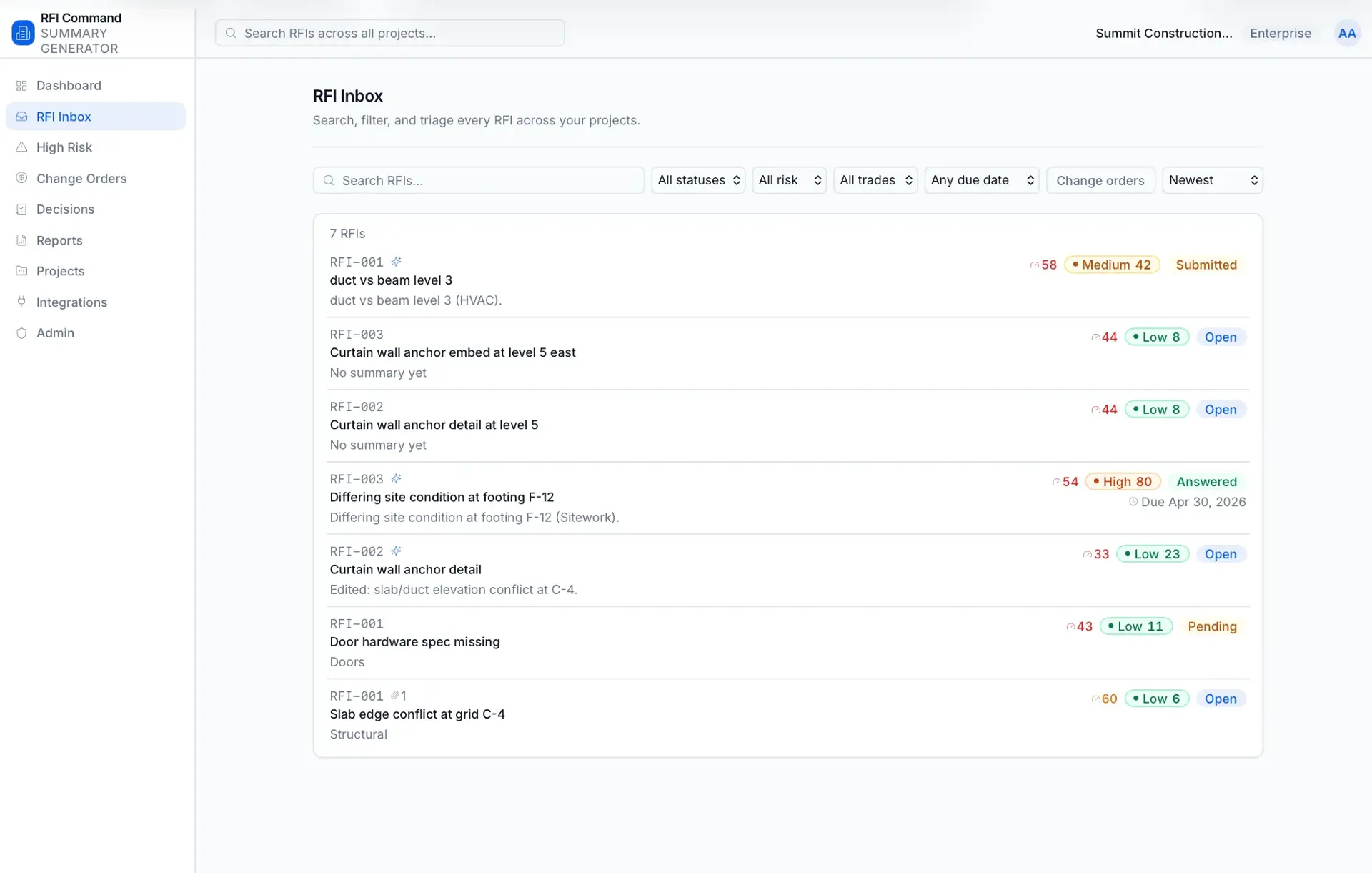Screen dimensions: 1372x873
Task: Click the magnifier icon in Search RFIs field
Action: point(329,180)
